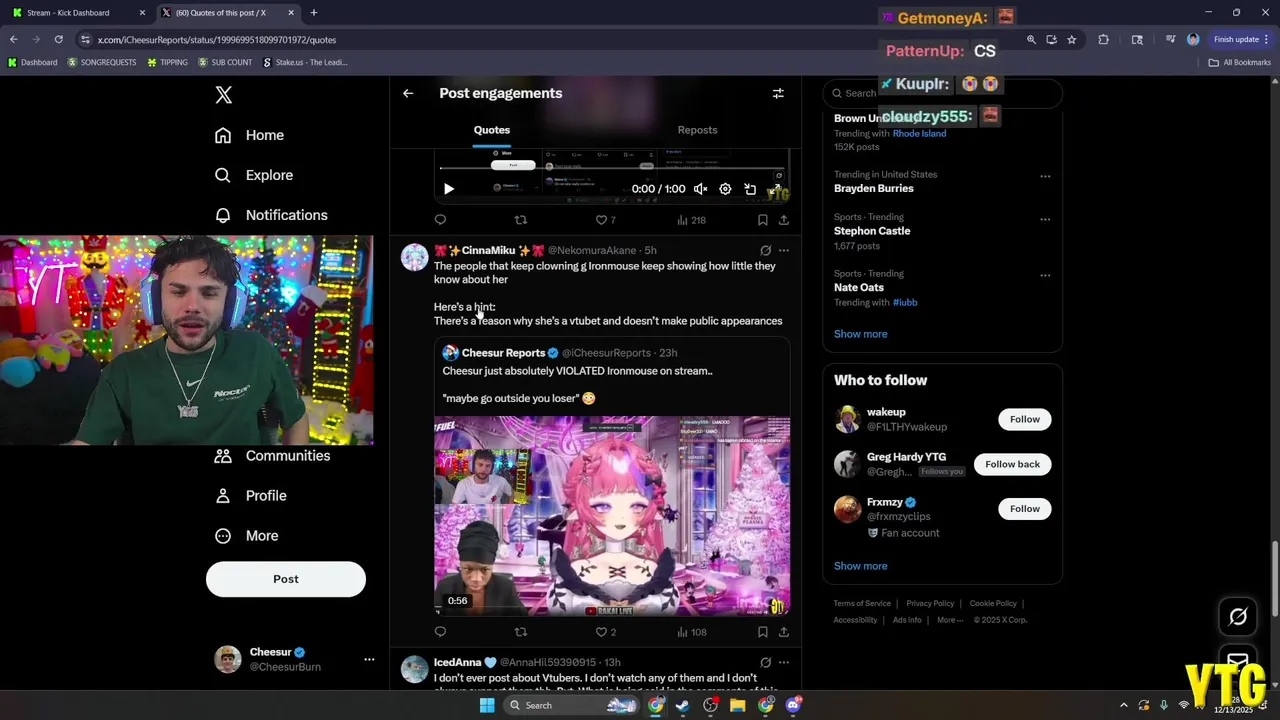Play the video in the top post
This screenshot has height=720, width=1280.
(449, 189)
